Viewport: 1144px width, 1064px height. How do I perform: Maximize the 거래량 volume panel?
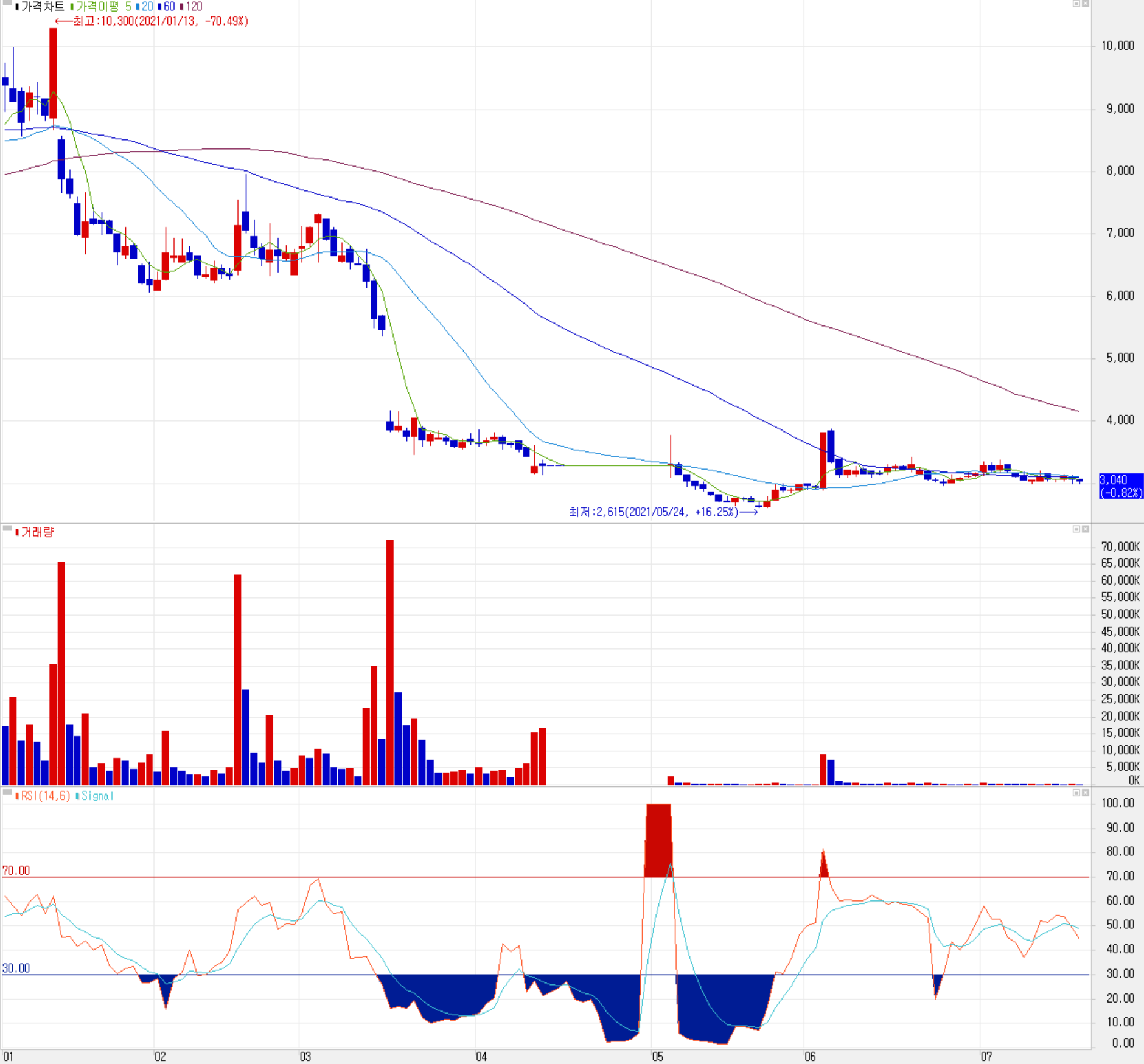(1076, 529)
